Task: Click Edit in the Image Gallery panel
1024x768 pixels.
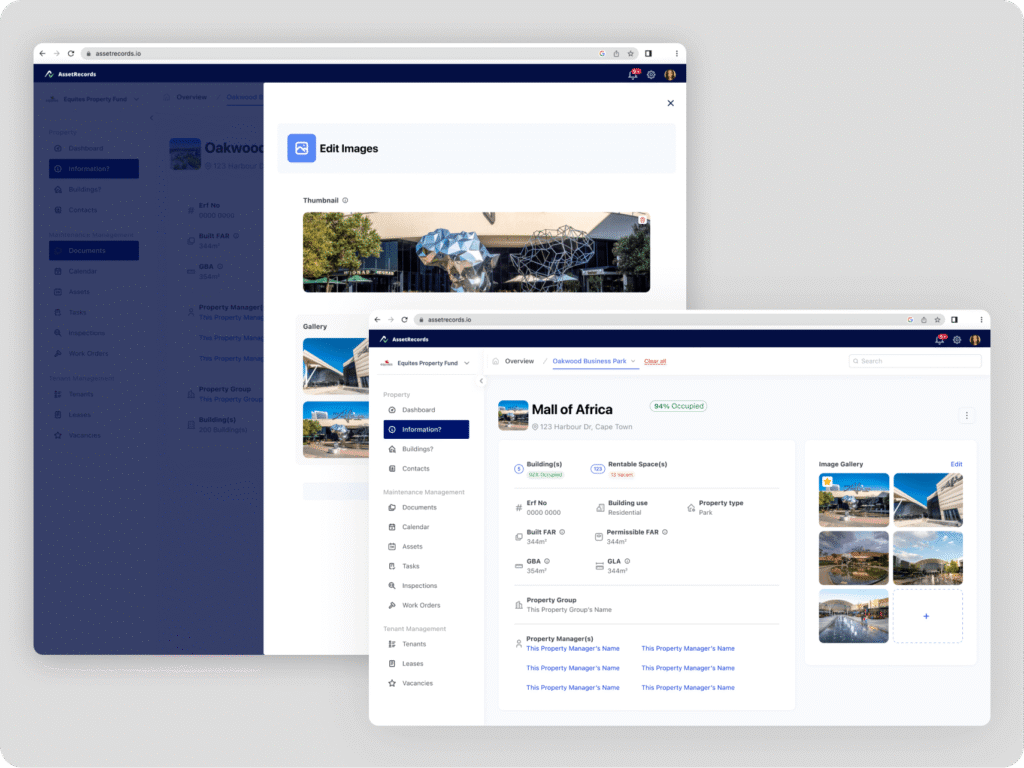Action: pyautogui.click(x=956, y=464)
